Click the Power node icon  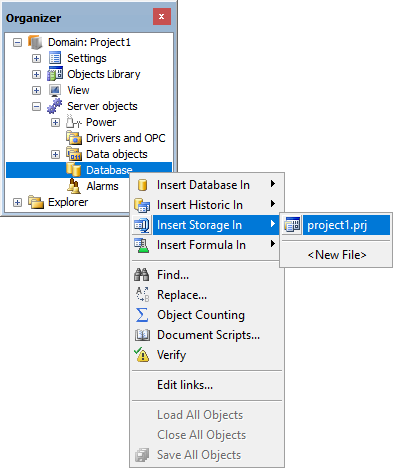tap(73, 122)
